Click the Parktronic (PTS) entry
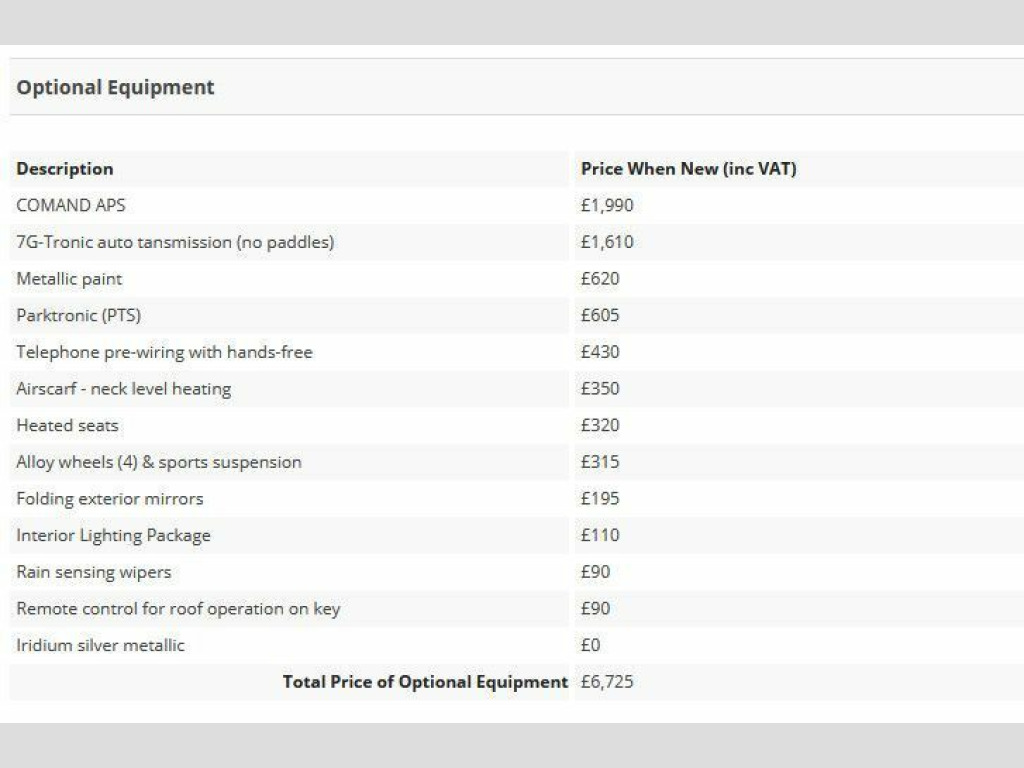The height and width of the screenshot is (768, 1024). 78,315
